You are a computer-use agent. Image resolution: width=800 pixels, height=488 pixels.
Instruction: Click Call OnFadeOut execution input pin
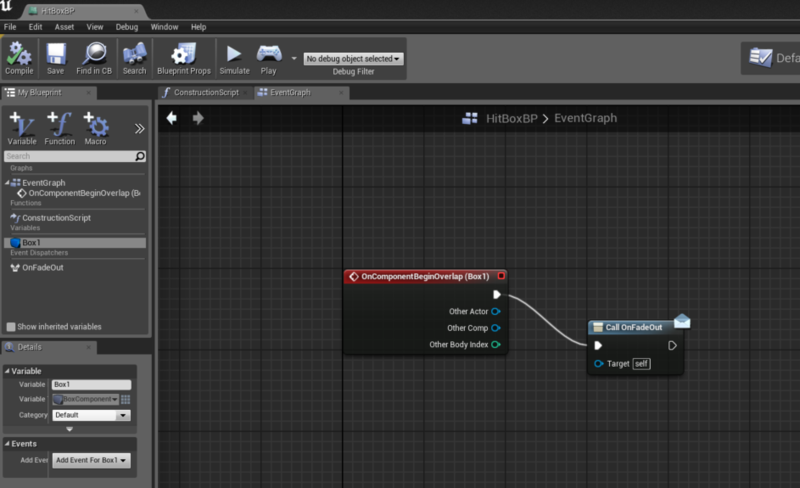coord(598,346)
